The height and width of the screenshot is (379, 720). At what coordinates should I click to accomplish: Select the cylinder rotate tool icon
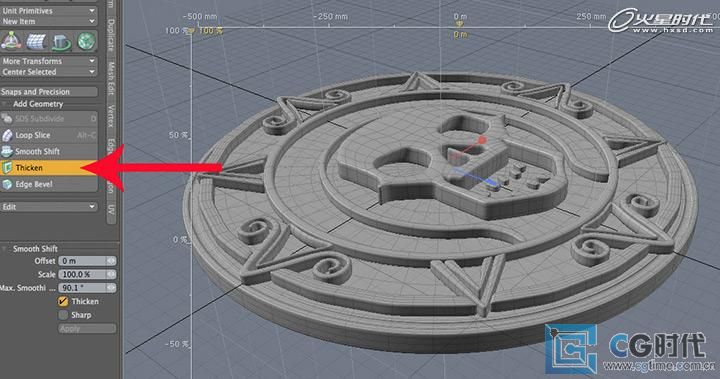pyautogui.click(x=61, y=41)
